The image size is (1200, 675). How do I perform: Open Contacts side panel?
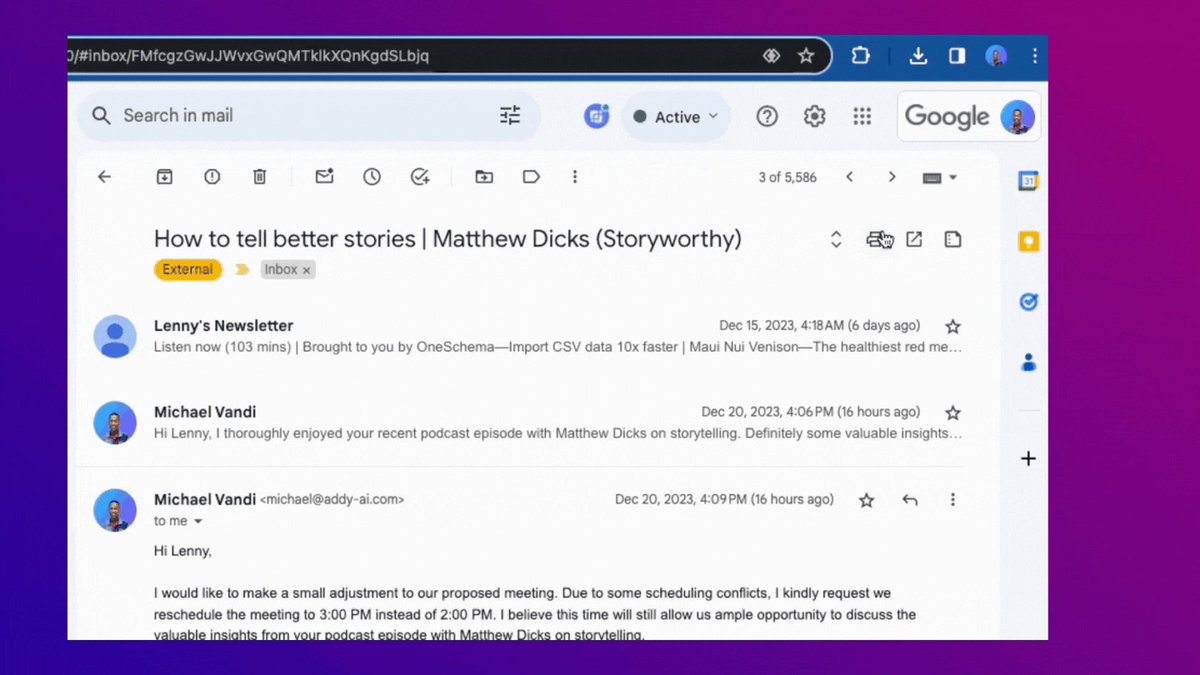[1028, 362]
